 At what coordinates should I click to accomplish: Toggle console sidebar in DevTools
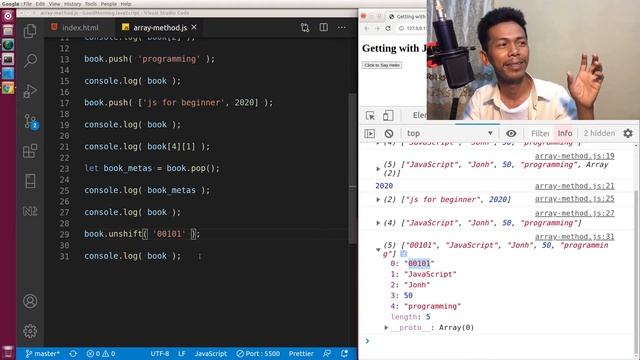(369, 133)
